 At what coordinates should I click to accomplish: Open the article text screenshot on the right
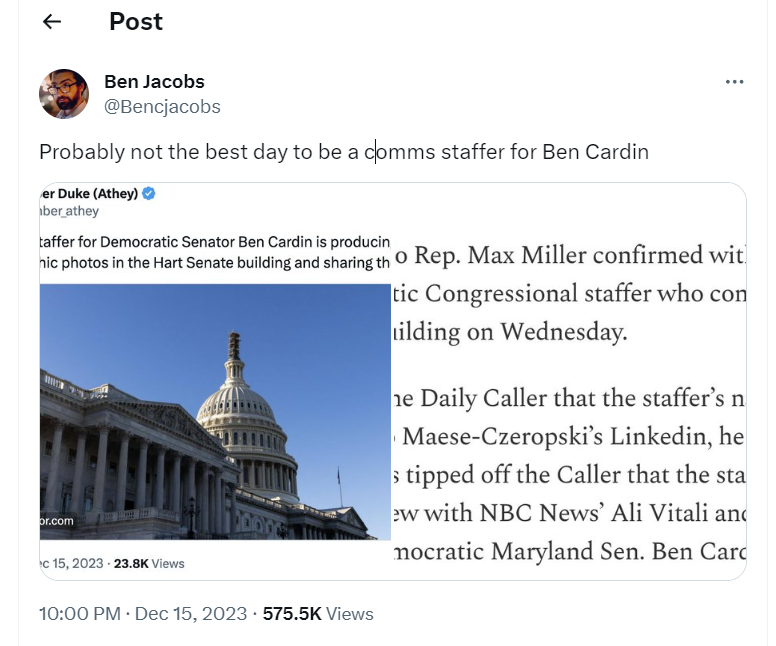coord(568,400)
